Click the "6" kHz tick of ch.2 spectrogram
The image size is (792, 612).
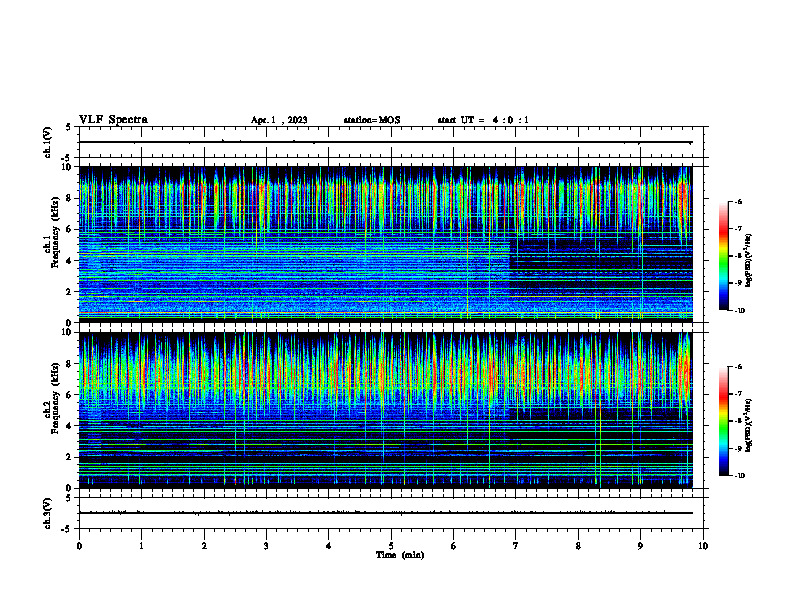[x=70, y=395]
